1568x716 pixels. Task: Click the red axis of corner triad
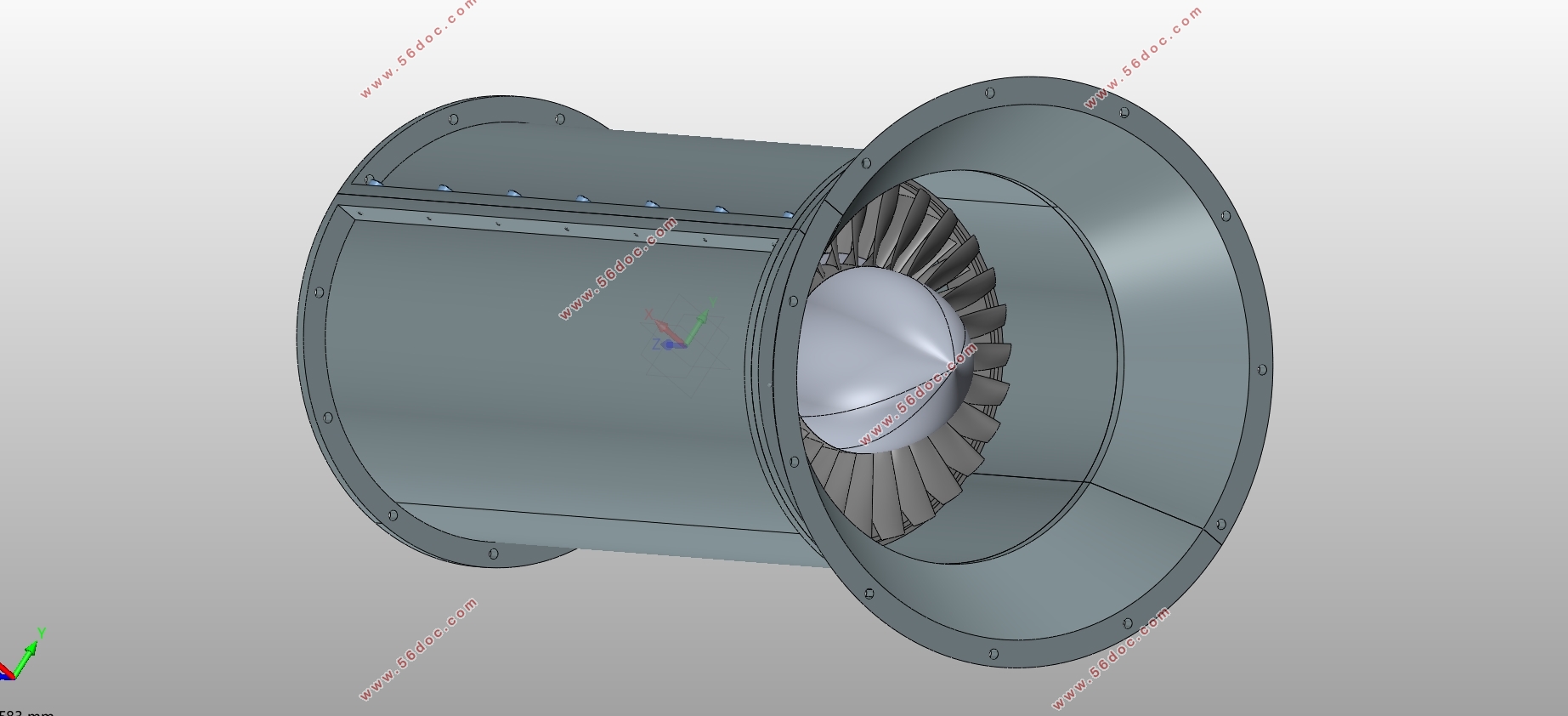[5, 672]
